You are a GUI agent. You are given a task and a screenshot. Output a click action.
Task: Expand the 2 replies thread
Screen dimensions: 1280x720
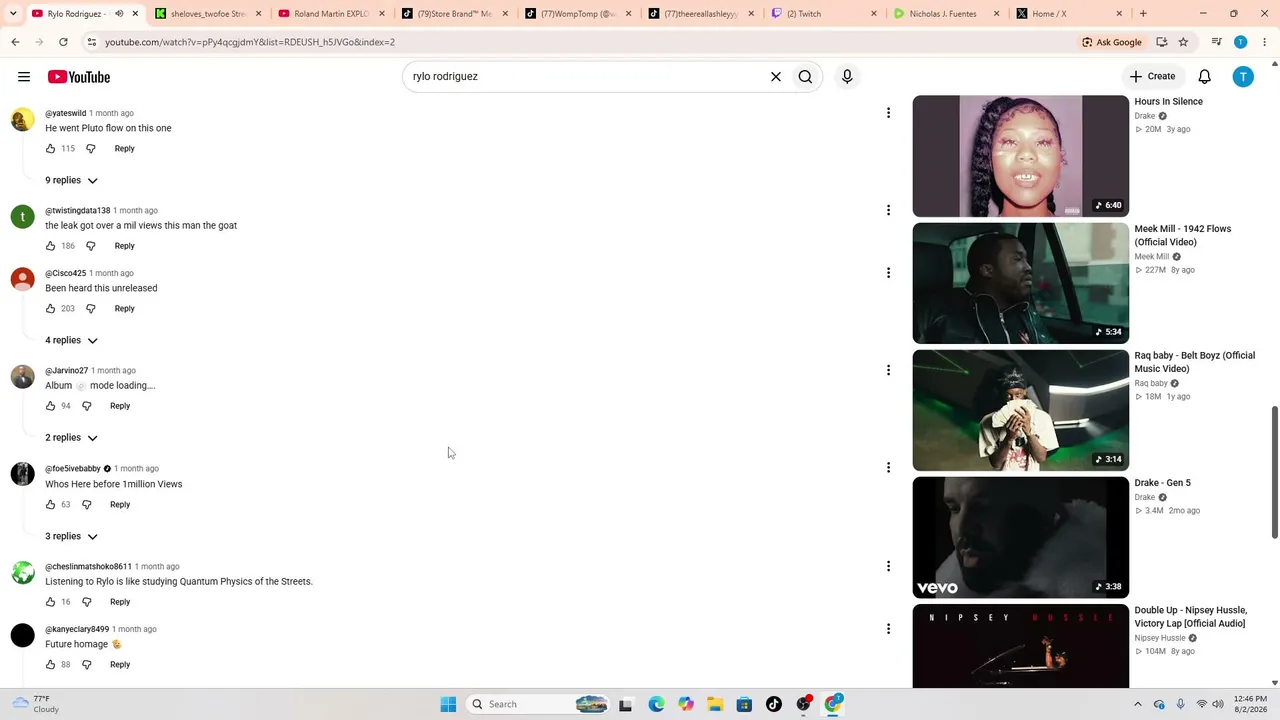click(x=71, y=437)
